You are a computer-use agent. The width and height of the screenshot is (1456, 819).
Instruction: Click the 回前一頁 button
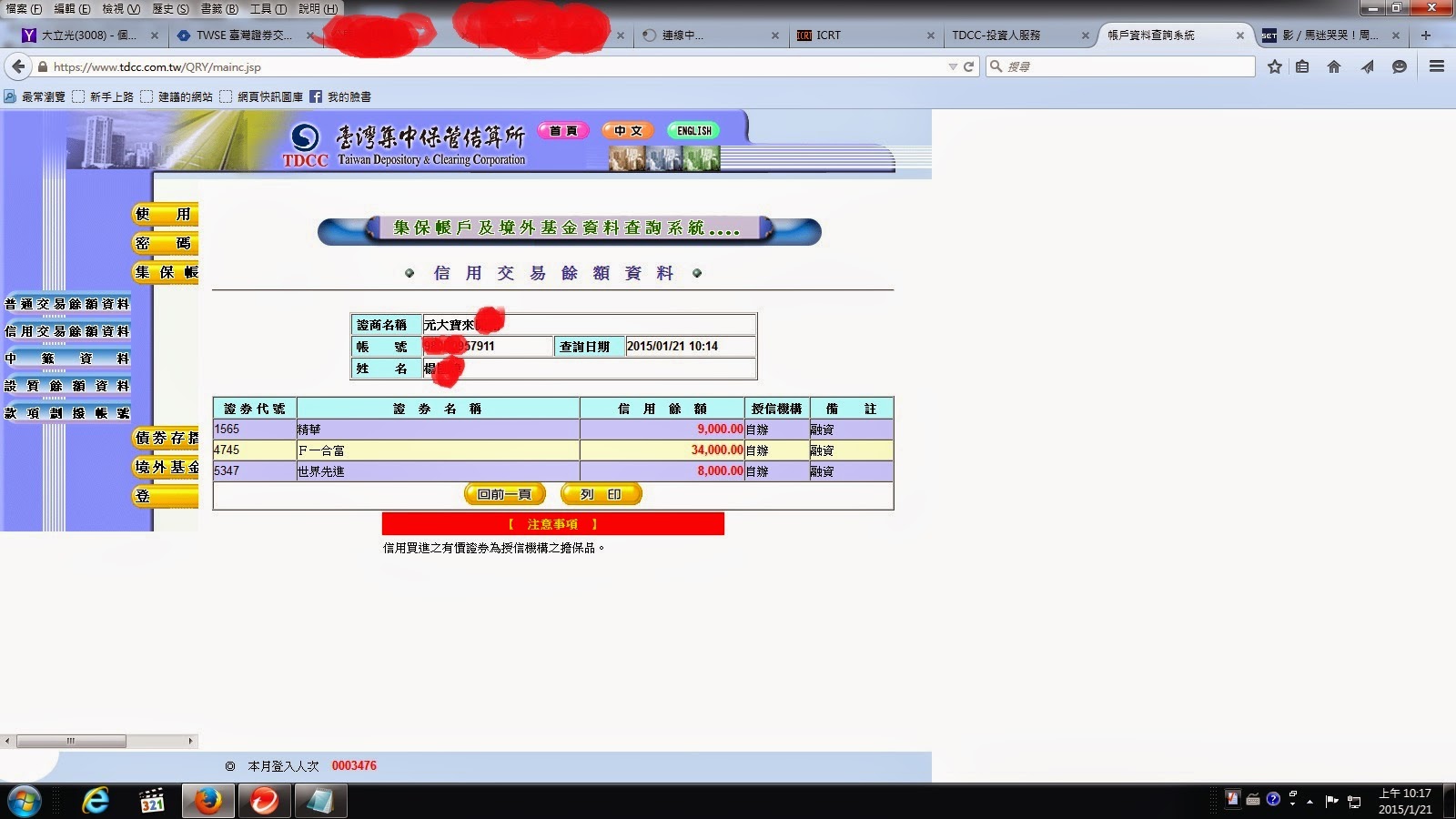(505, 494)
